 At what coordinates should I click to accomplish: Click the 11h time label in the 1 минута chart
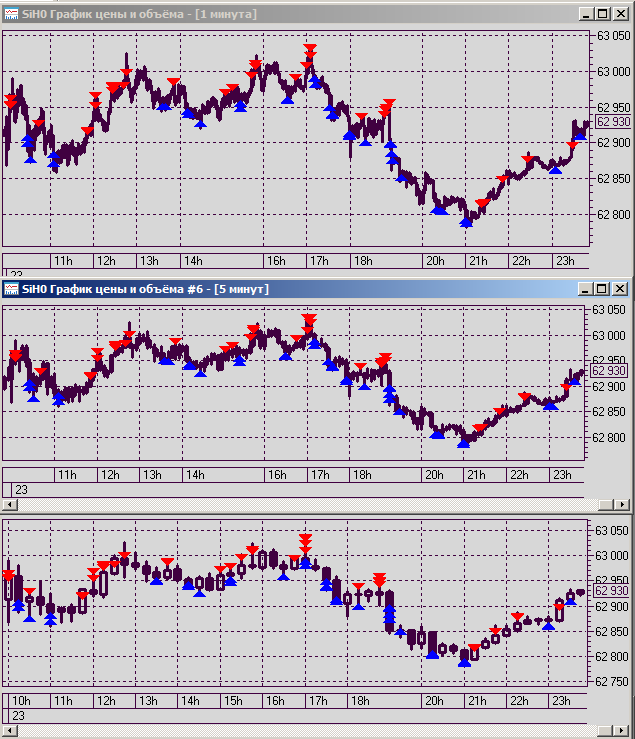click(x=63, y=261)
